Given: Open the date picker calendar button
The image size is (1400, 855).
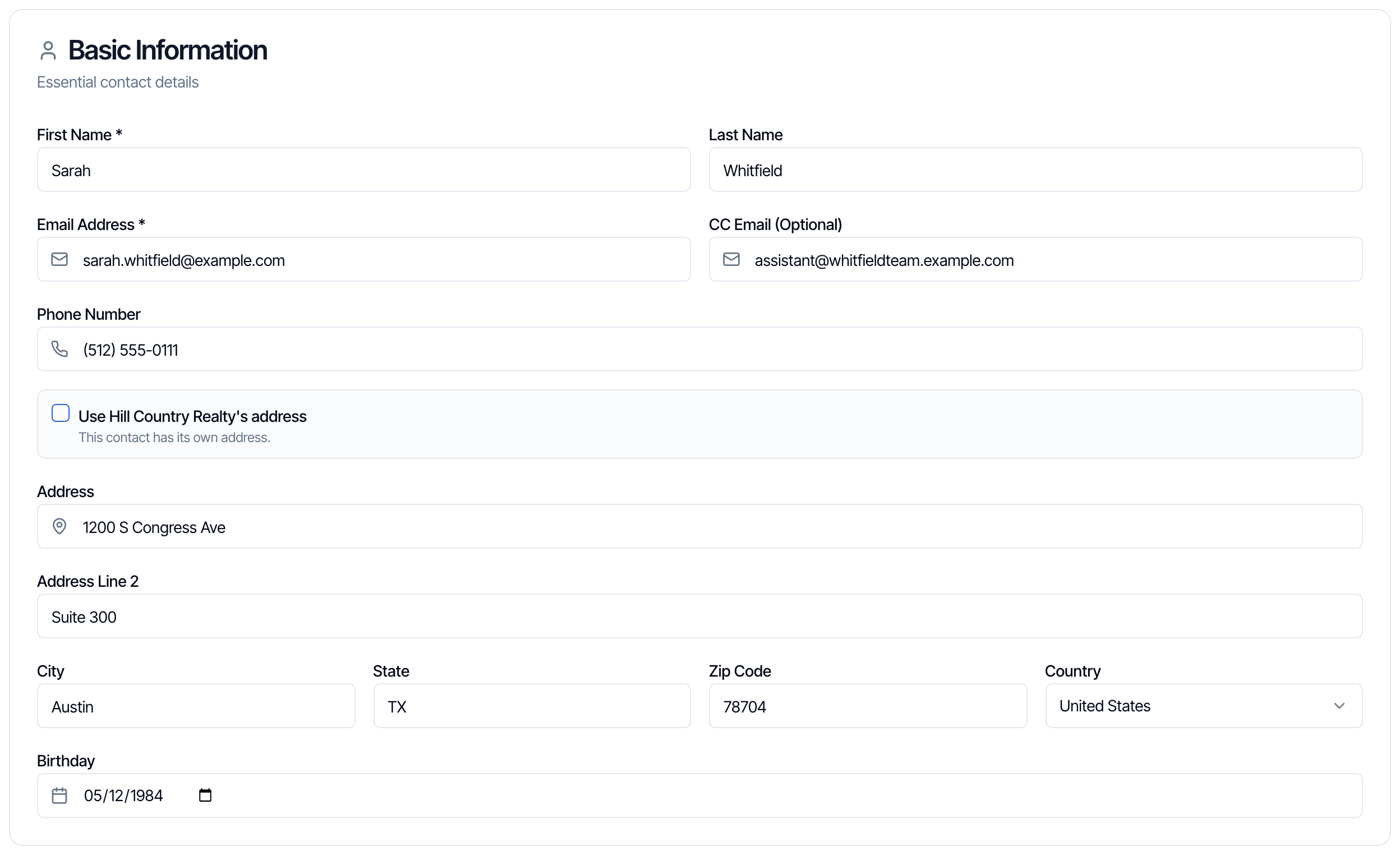Looking at the screenshot, I should [x=205, y=796].
